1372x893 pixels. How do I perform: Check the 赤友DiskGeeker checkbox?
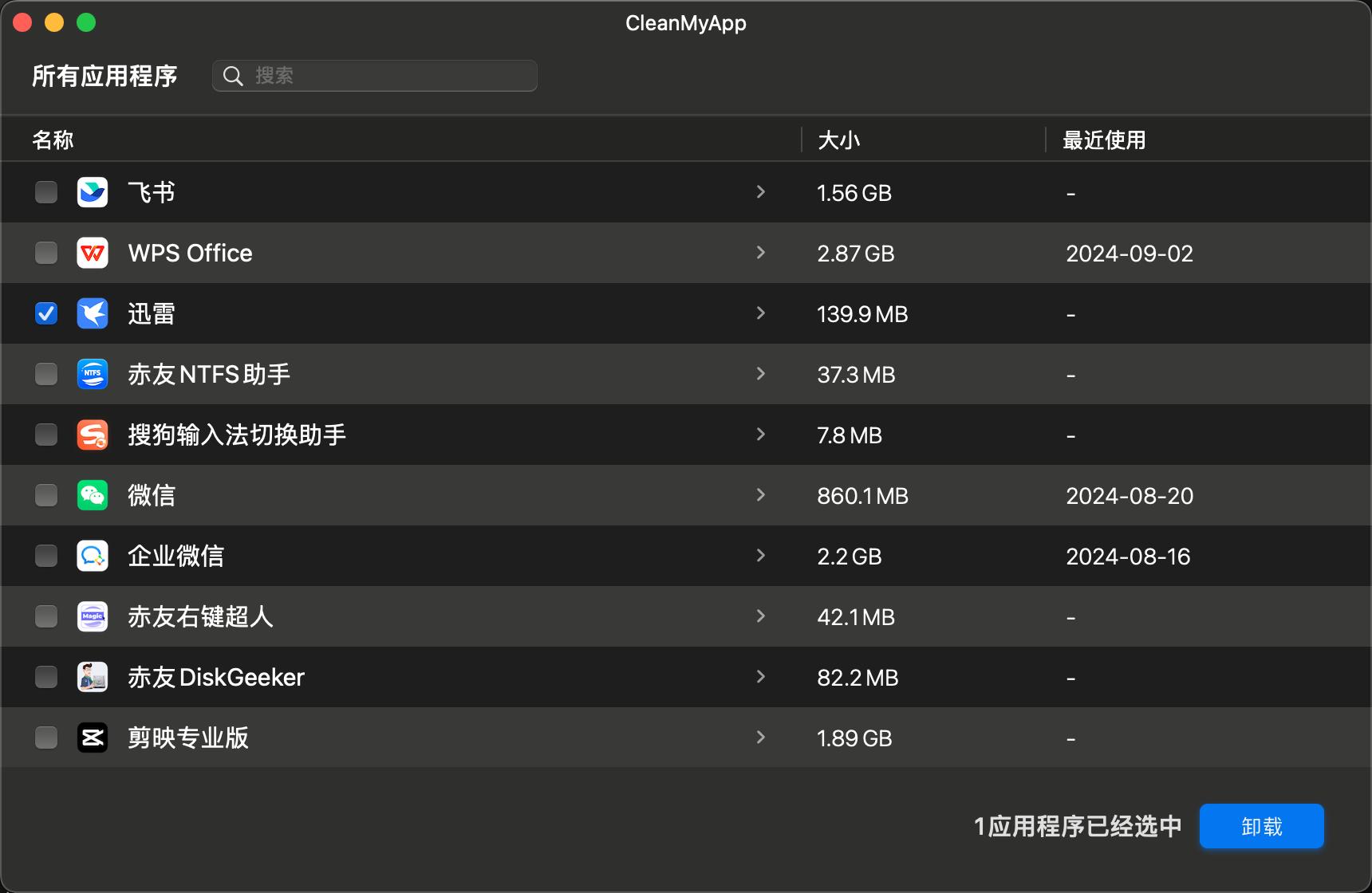[46, 677]
